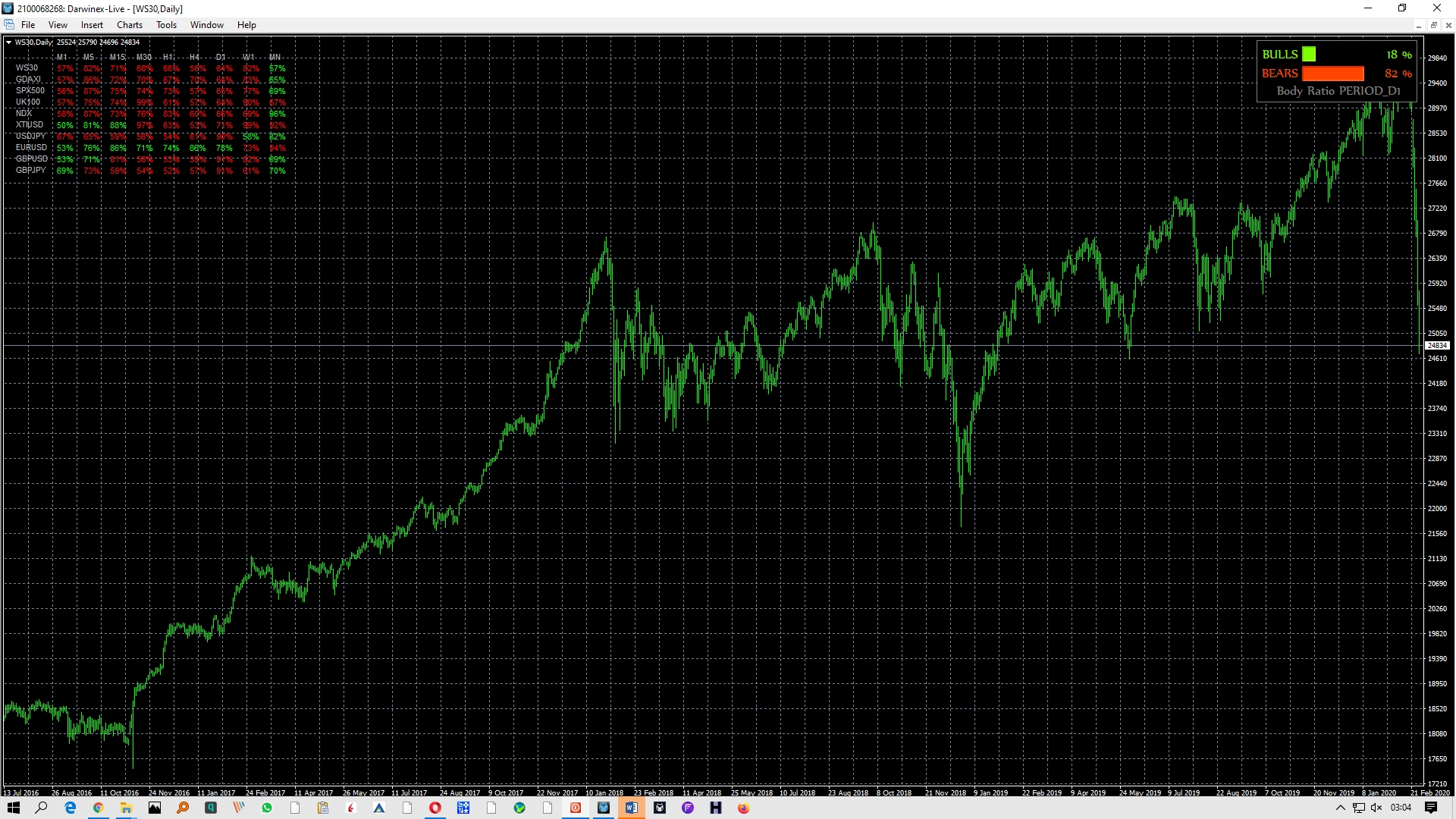
Task: Open the Charts menu
Action: pos(129,25)
